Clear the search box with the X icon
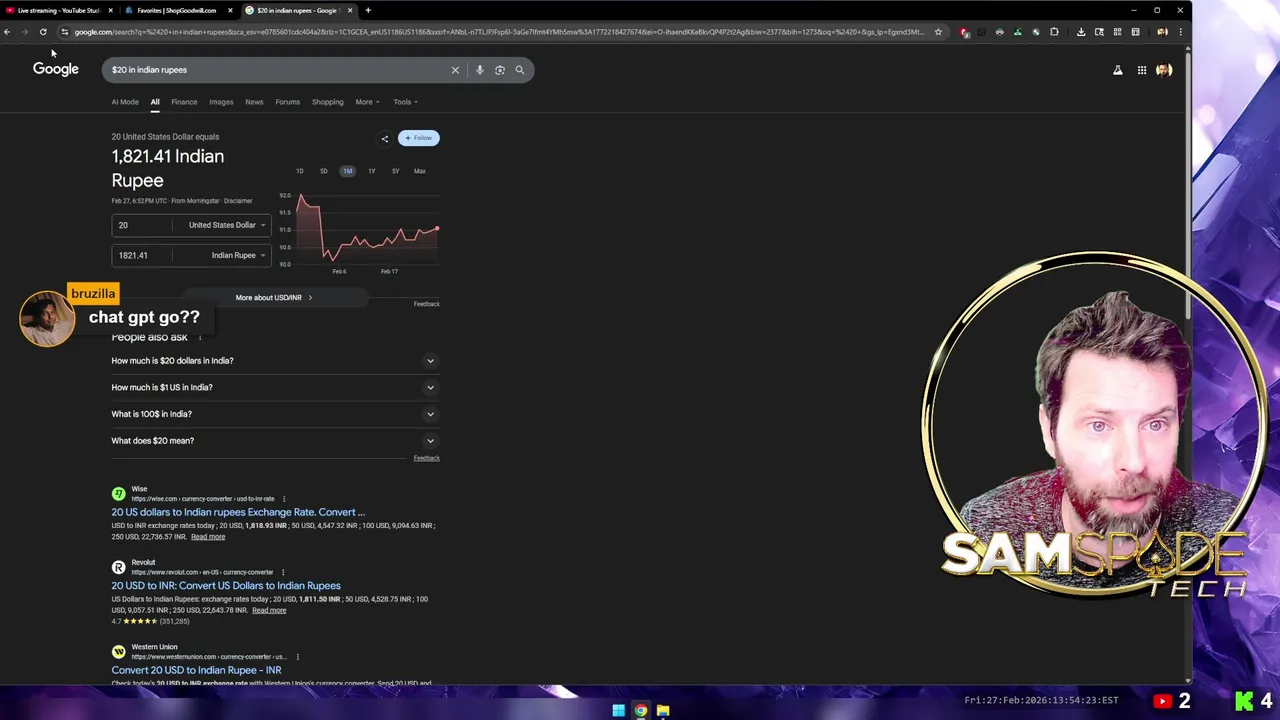1280x720 pixels. 455,70
